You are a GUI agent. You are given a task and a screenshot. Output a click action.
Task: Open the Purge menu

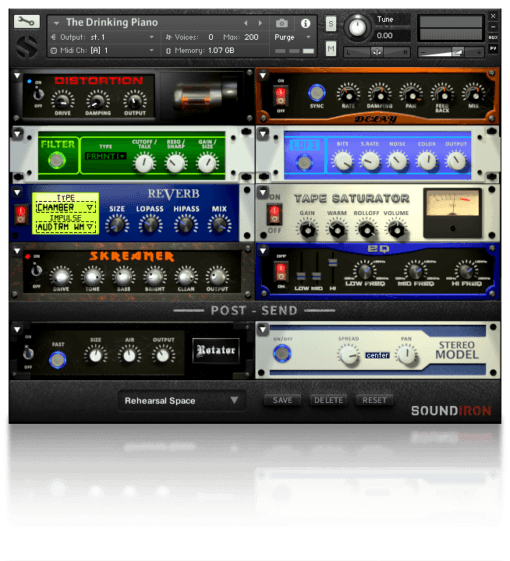(292, 37)
